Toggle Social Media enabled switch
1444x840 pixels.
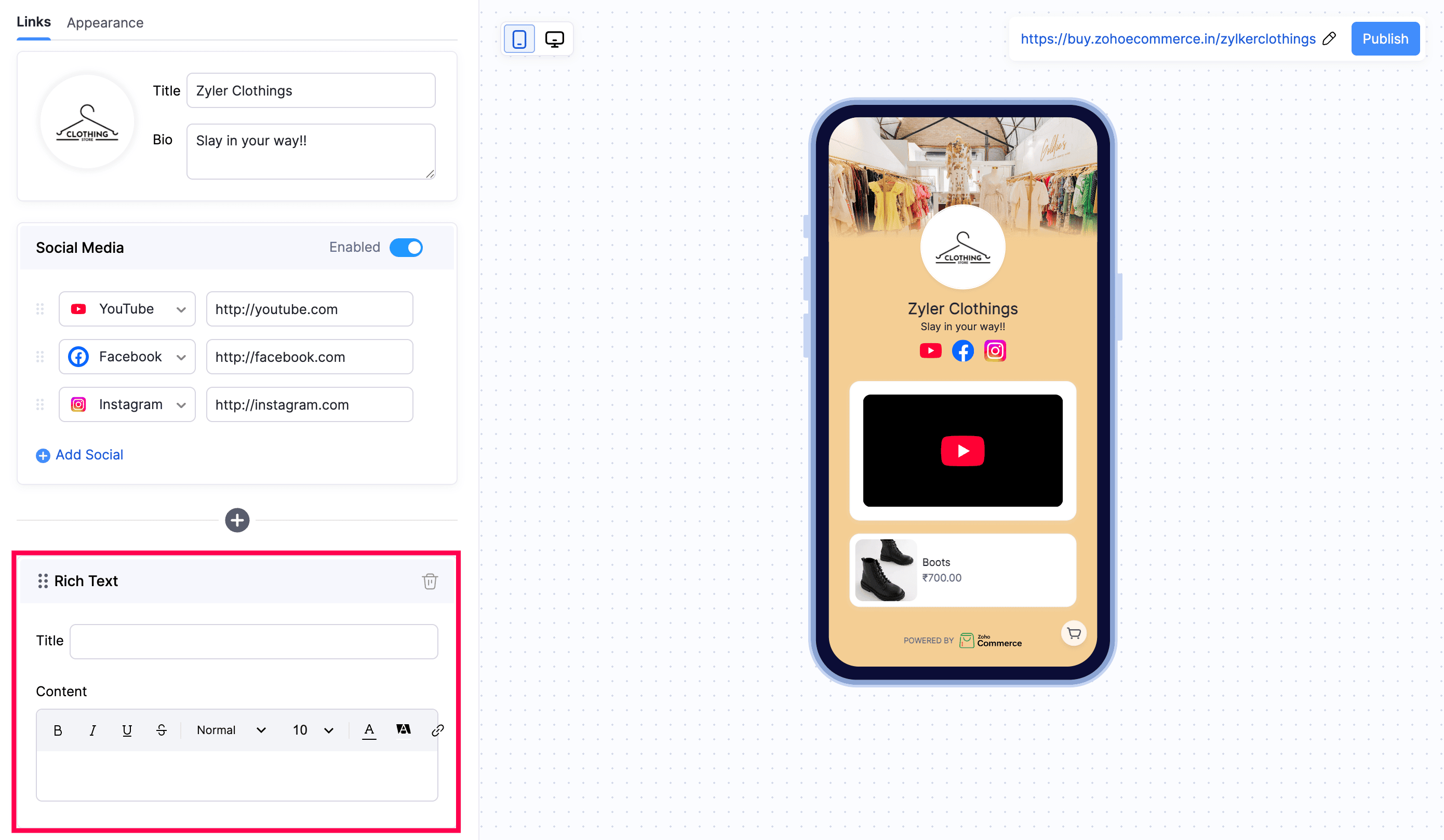pos(406,247)
